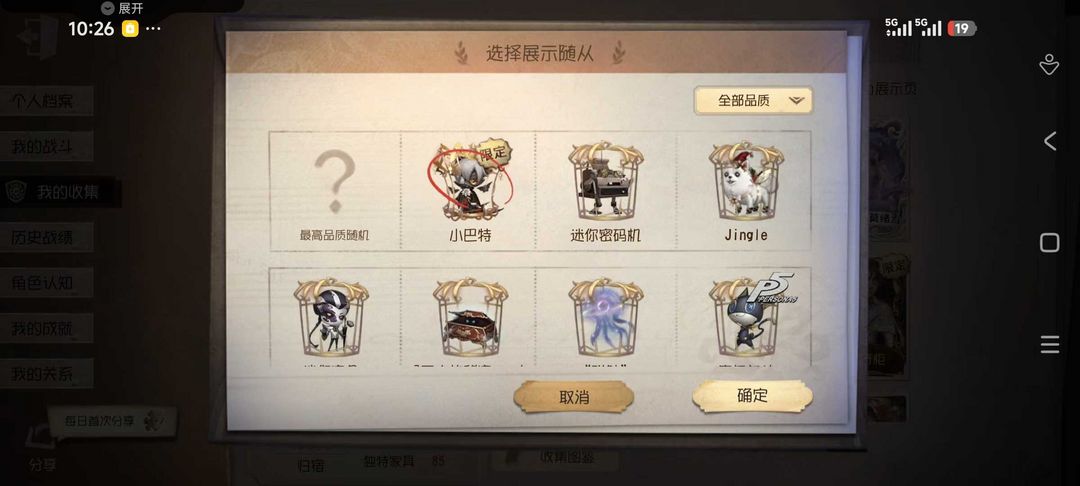Open the 个人档案 tab
Viewport: 1080px width, 486px height.
46,101
